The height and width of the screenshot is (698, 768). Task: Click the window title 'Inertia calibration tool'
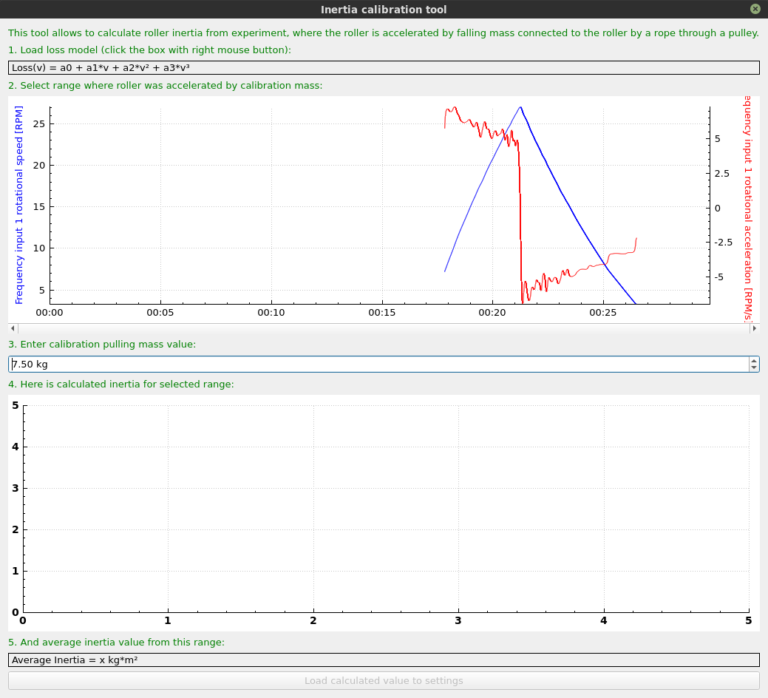click(x=384, y=9)
